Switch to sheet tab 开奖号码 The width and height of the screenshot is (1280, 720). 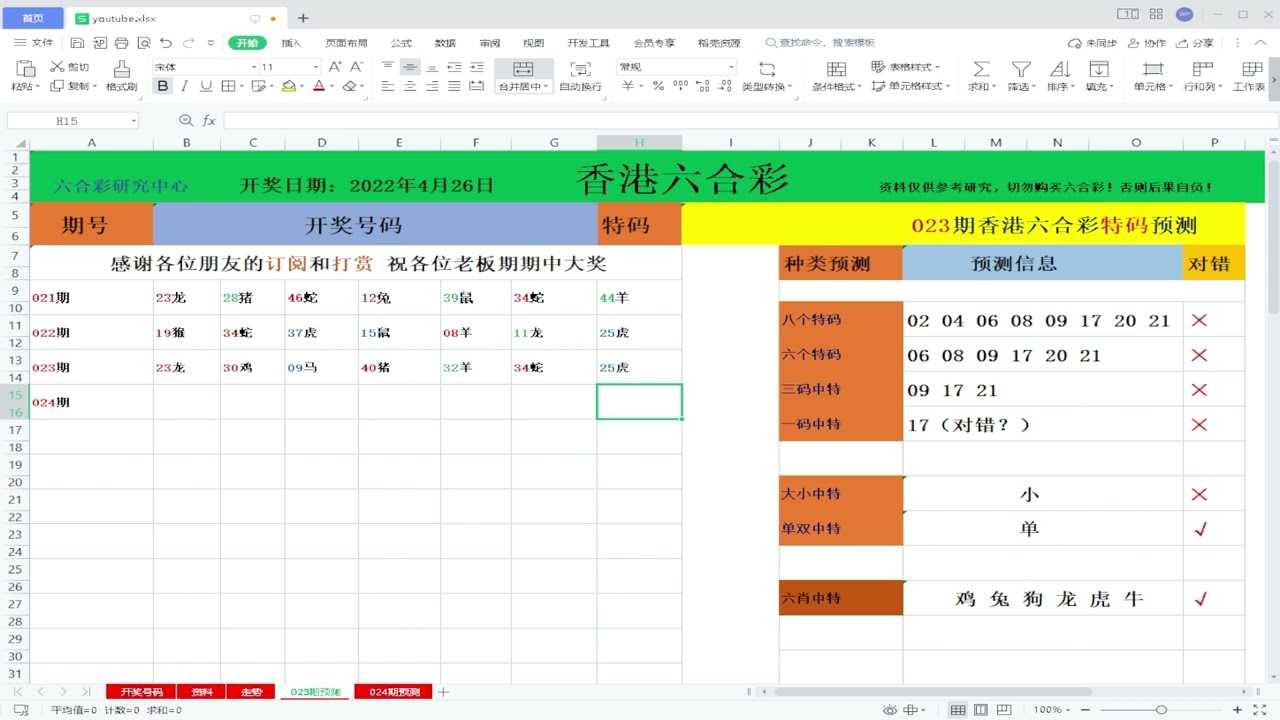[141, 692]
